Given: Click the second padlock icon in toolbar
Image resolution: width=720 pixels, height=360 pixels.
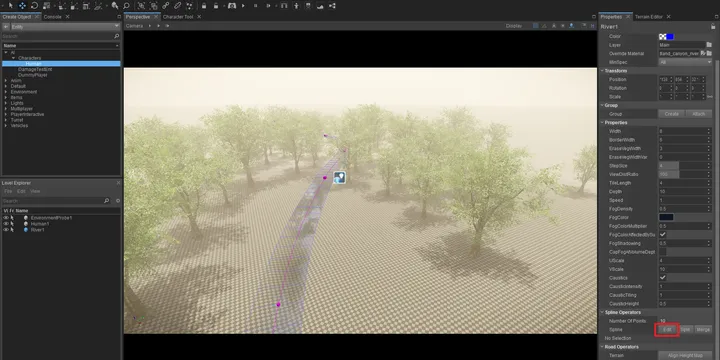Looking at the screenshot, I should (x=216, y=6).
